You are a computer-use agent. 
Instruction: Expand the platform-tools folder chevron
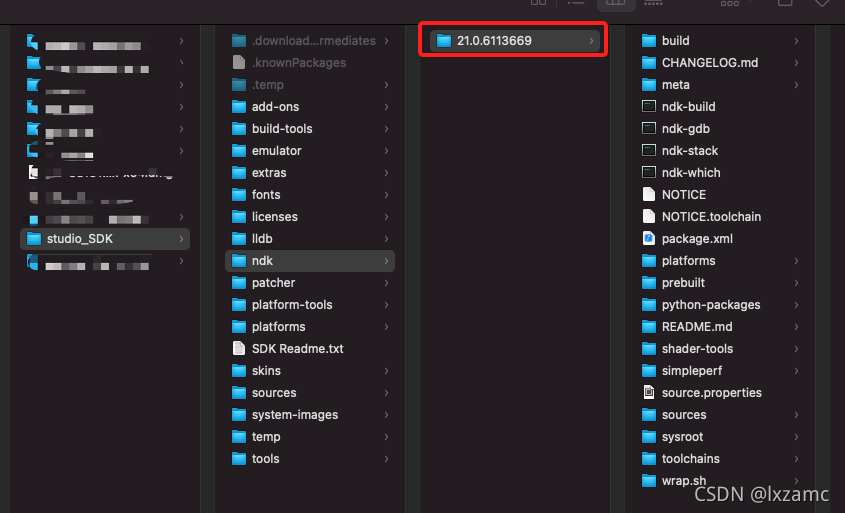386,304
